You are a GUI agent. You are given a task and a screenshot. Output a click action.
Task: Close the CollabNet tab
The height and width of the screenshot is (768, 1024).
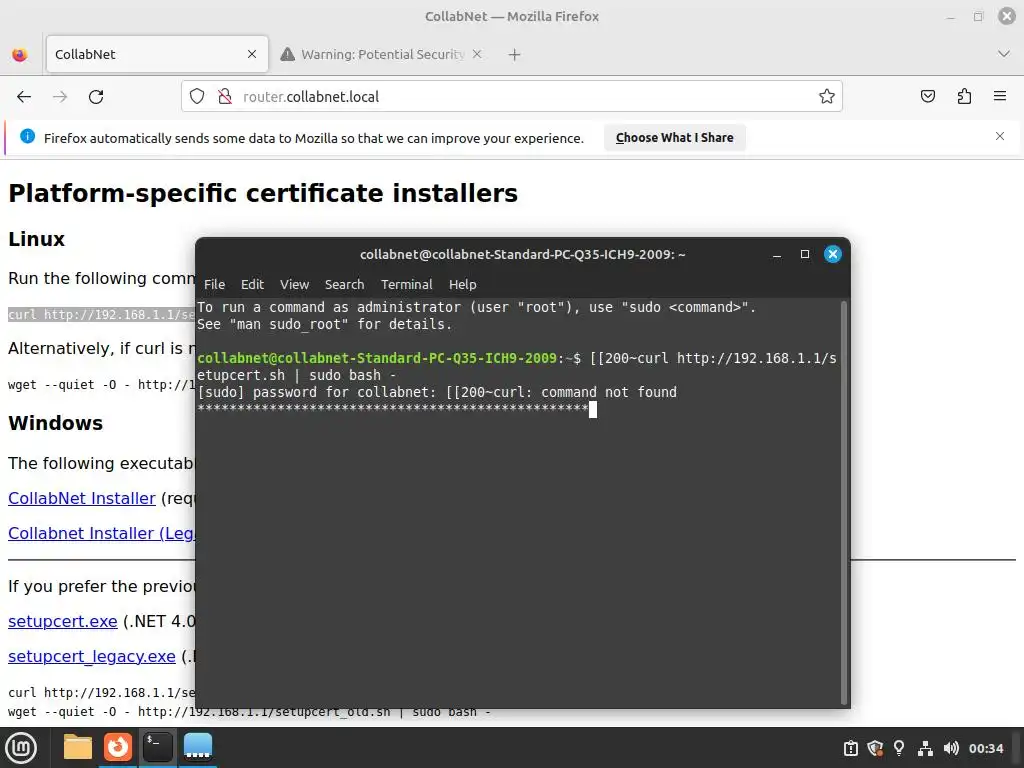click(252, 54)
